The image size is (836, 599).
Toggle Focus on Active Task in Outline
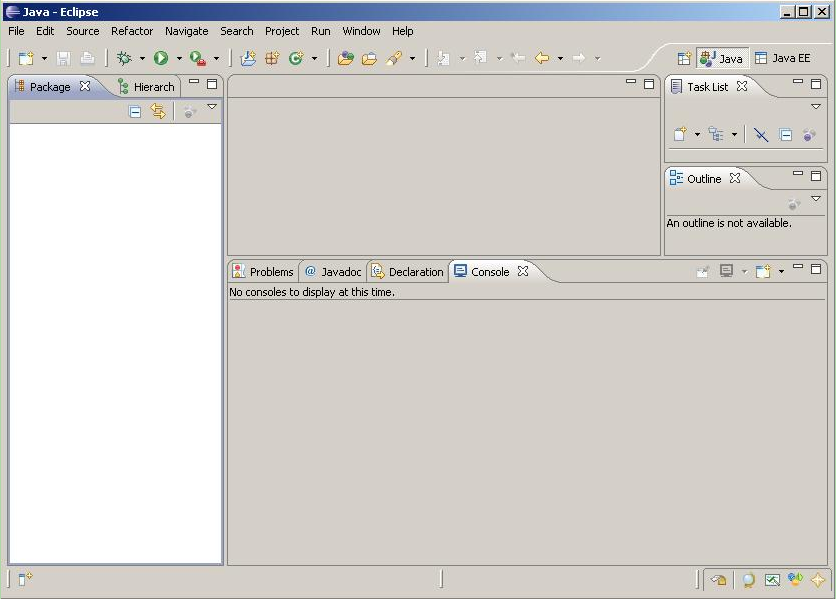point(794,204)
